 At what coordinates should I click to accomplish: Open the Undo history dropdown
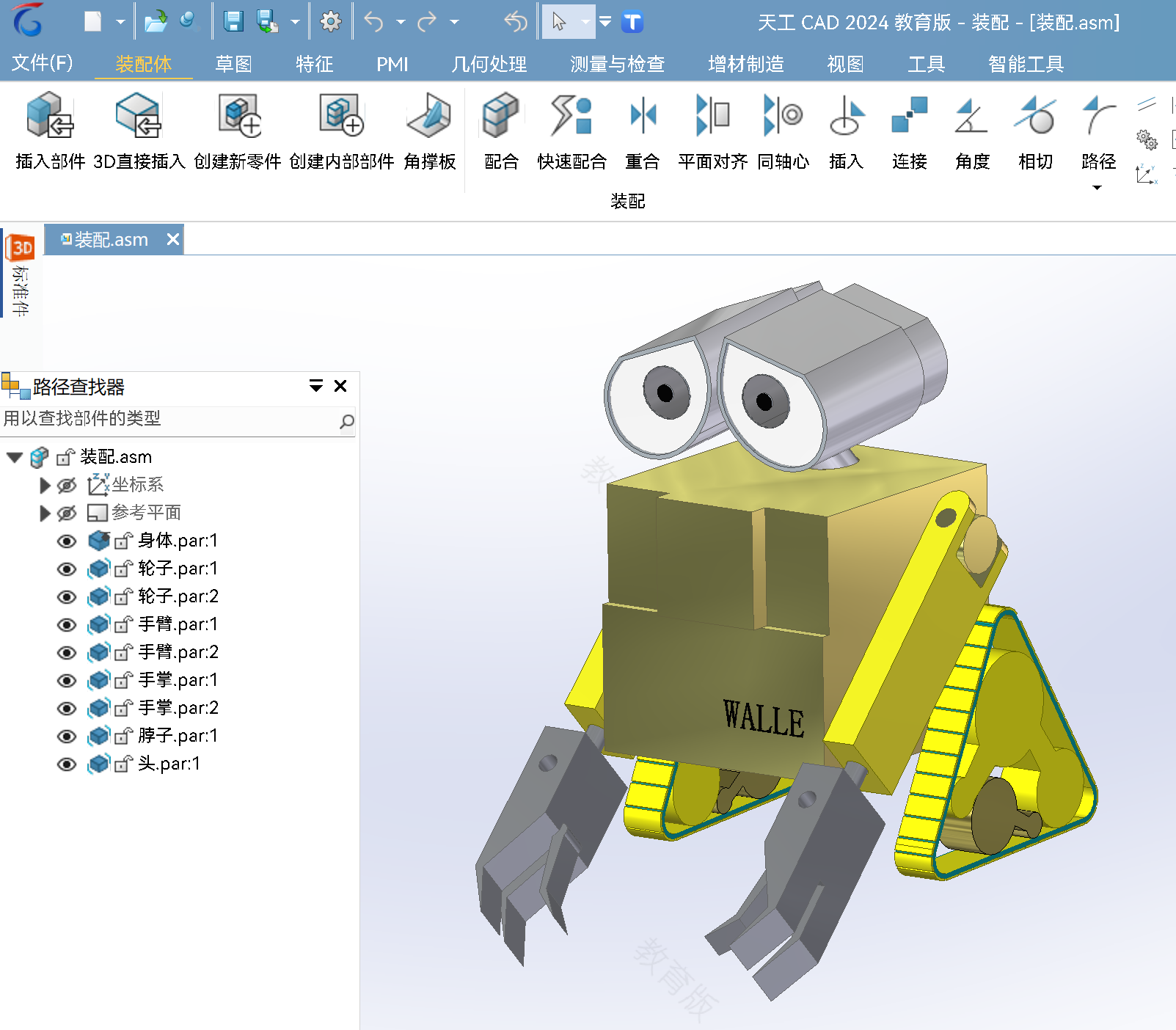coord(401,23)
